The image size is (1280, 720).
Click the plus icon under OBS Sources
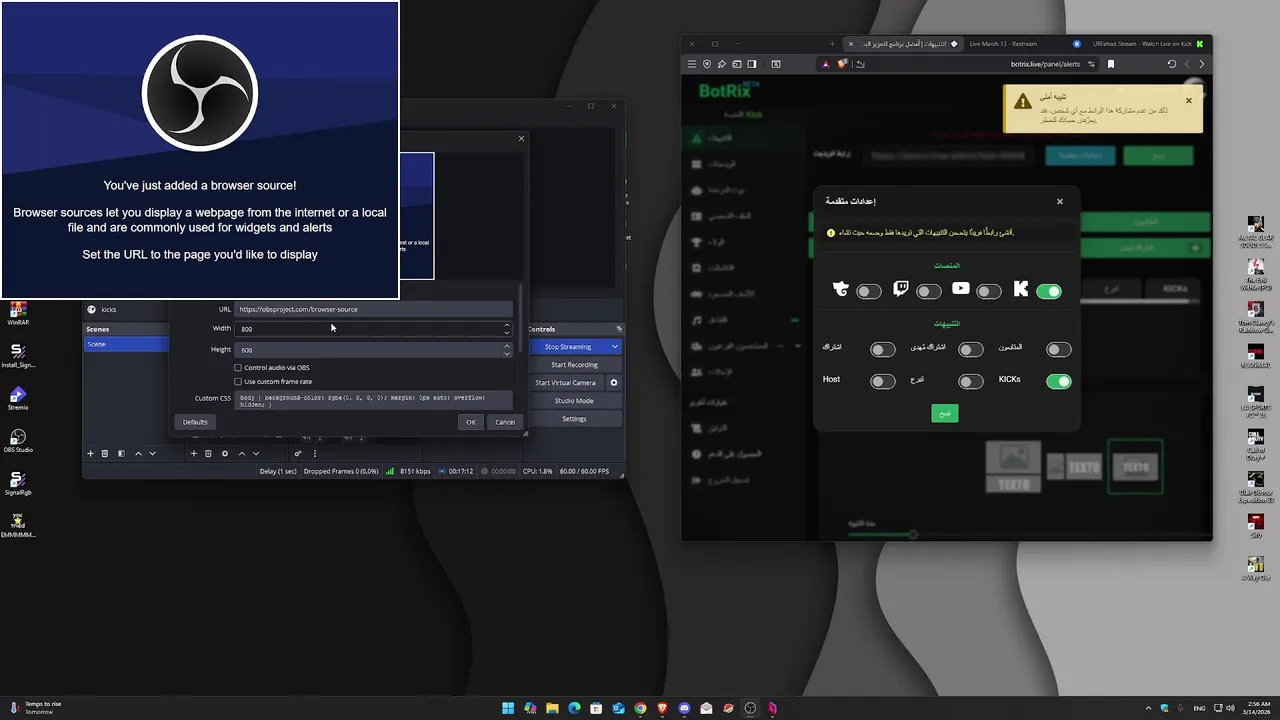point(194,453)
